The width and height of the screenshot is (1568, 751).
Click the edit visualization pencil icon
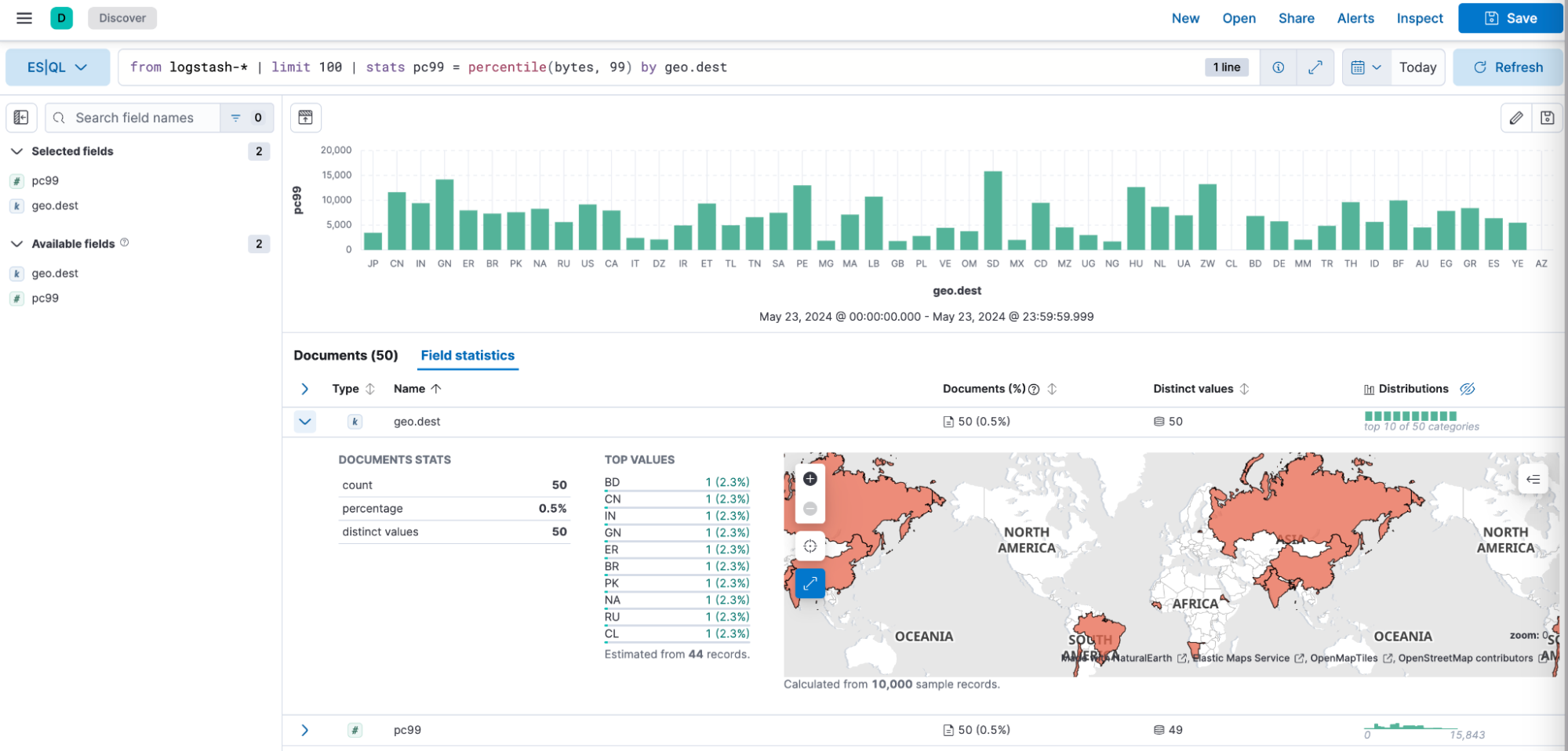pyautogui.click(x=1516, y=118)
